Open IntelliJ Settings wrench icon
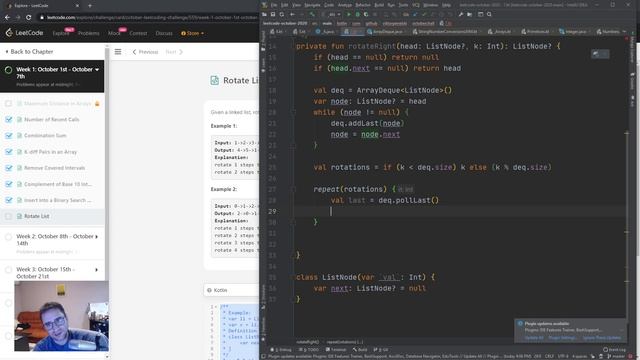The width and height of the screenshot is (640, 360). tap(461, 14)
